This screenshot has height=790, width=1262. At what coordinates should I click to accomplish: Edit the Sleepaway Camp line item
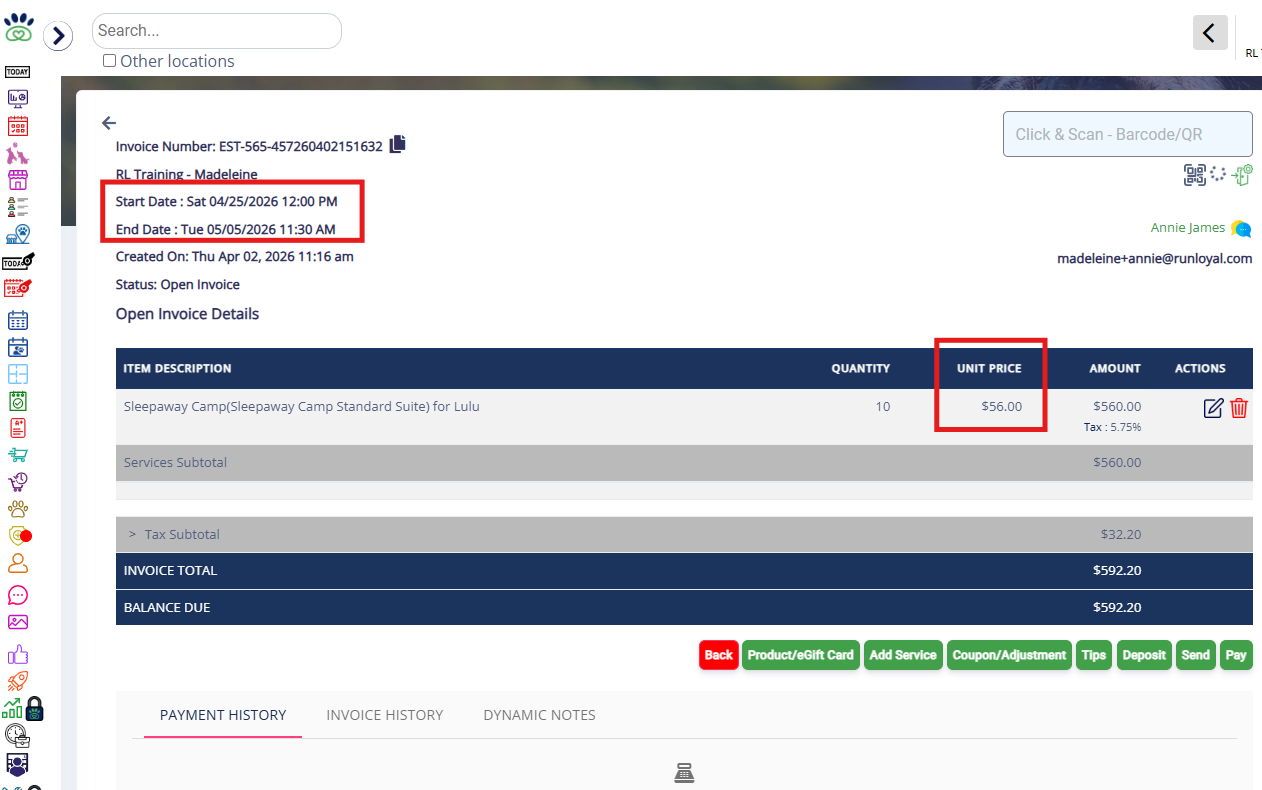(1213, 408)
